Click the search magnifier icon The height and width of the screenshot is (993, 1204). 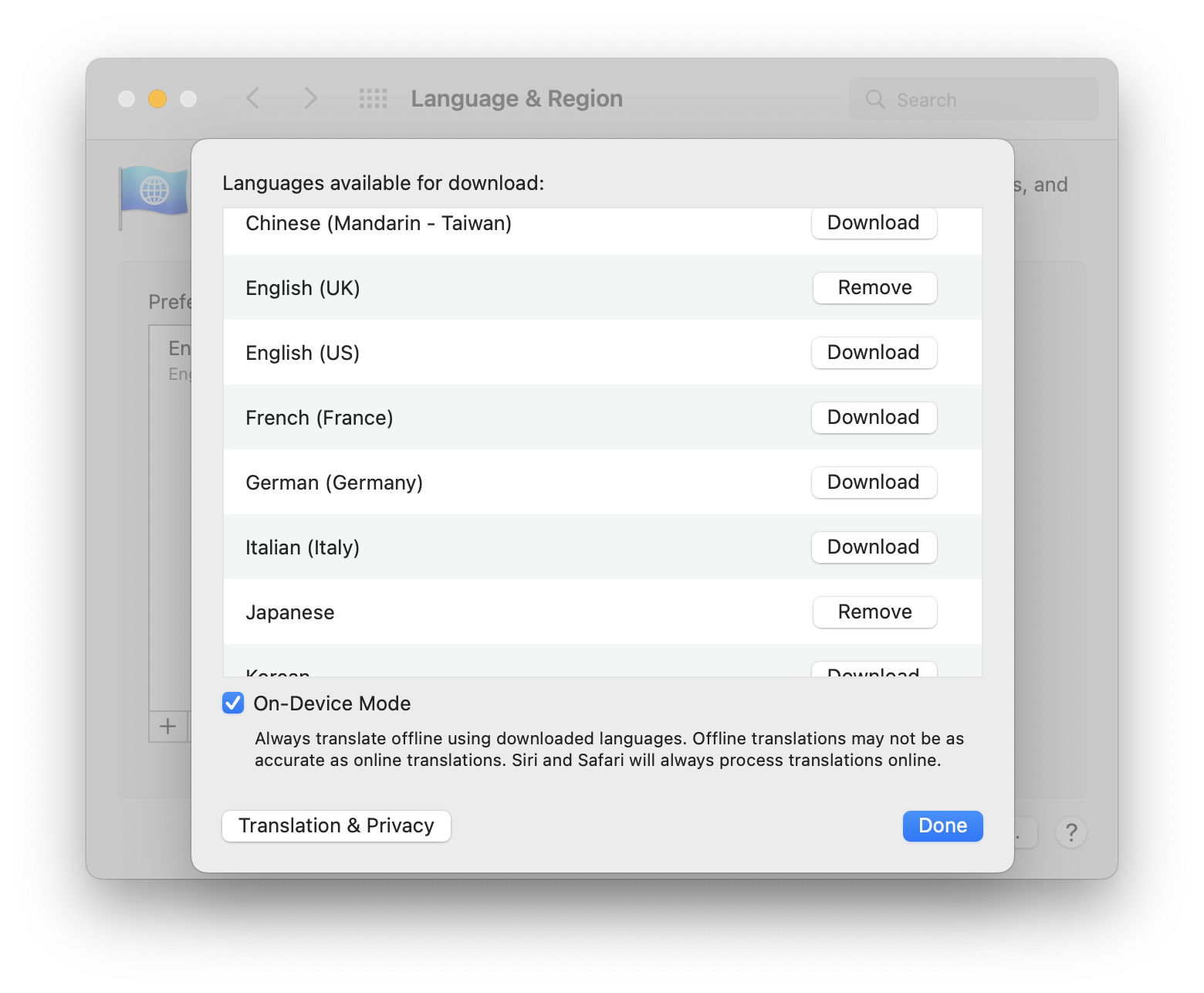pyautogui.click(x=874, y=99)
